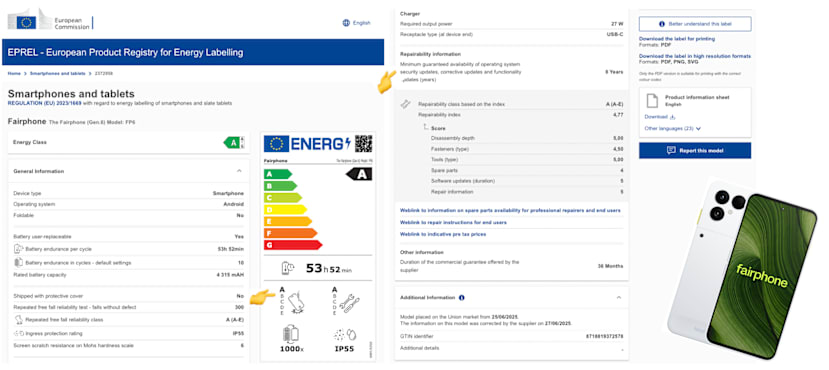Download the label for printing

pos(677,39)
